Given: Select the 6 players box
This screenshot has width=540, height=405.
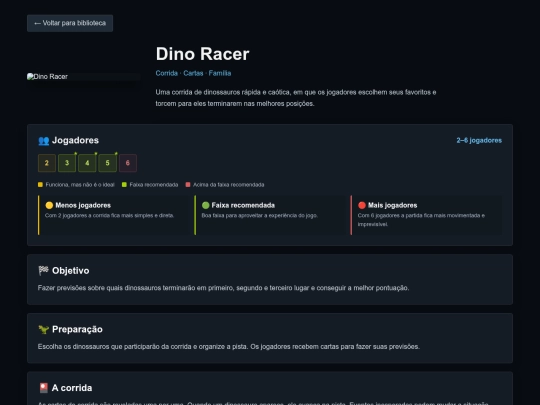Looking at the screenshot, I should 128,163.
